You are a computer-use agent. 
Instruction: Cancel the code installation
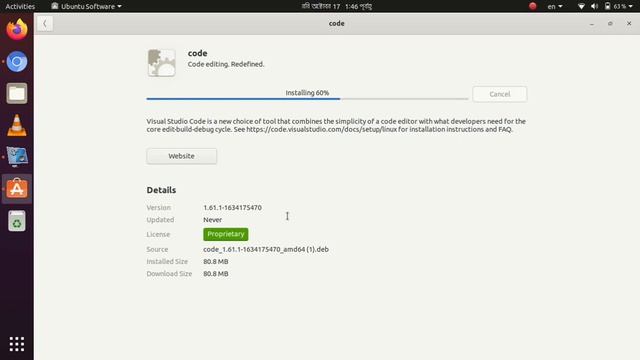pyautogui.click(x=500, y=94)
